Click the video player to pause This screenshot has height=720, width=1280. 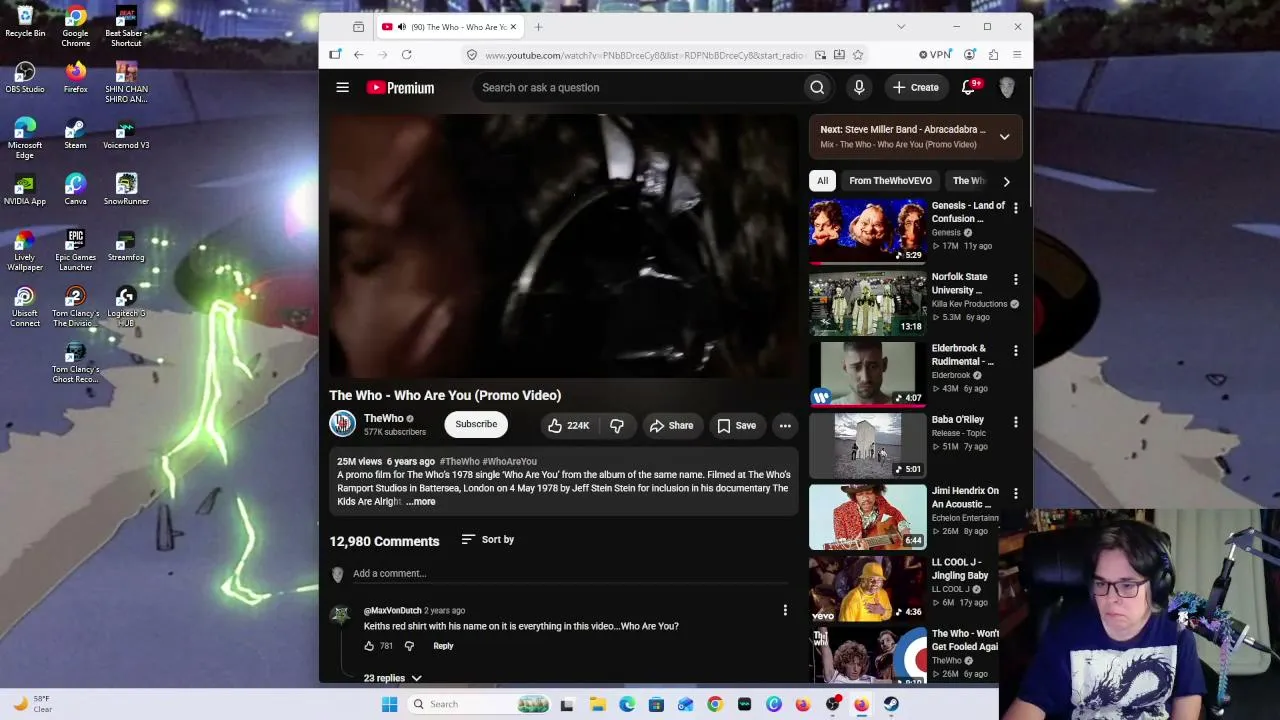(x=563, y=246)
